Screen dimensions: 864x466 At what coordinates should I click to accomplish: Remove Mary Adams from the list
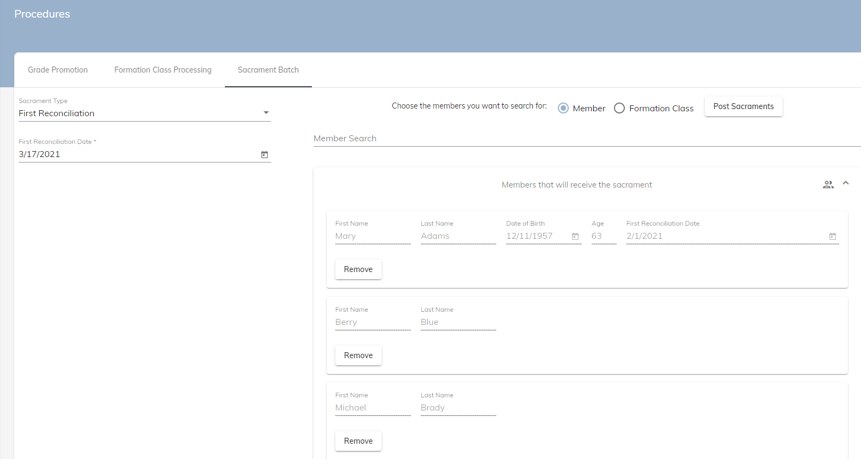pos(358,270)
